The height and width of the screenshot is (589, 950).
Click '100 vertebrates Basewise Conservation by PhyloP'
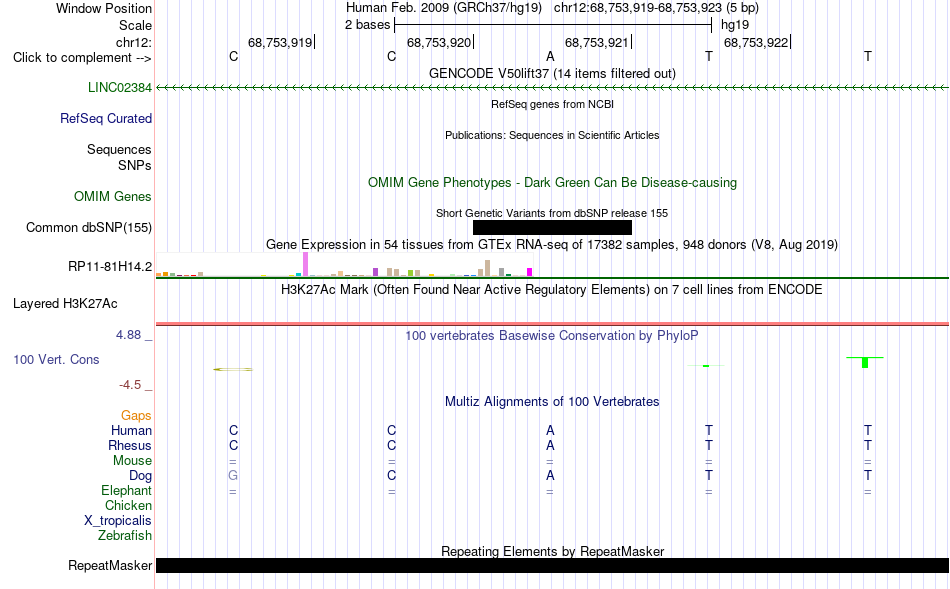pos(552,336)
